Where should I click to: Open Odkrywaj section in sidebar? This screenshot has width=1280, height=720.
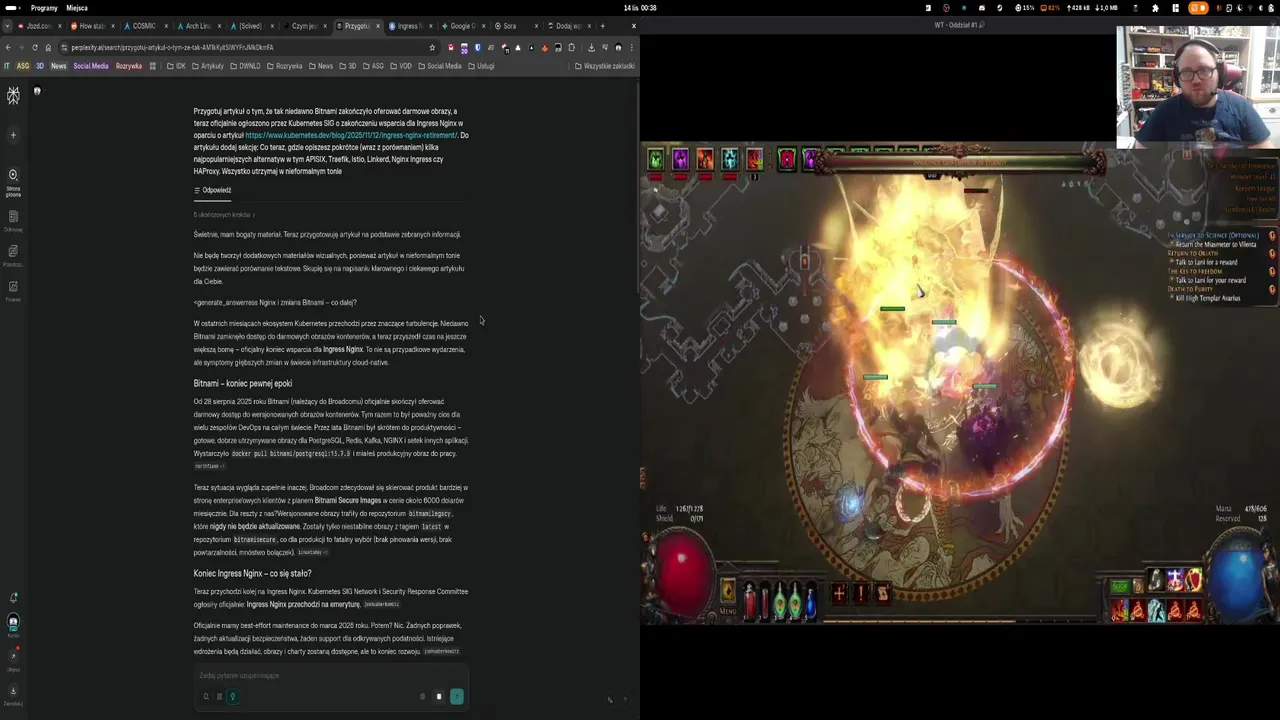pyautogui.click(x=13, y=221)
